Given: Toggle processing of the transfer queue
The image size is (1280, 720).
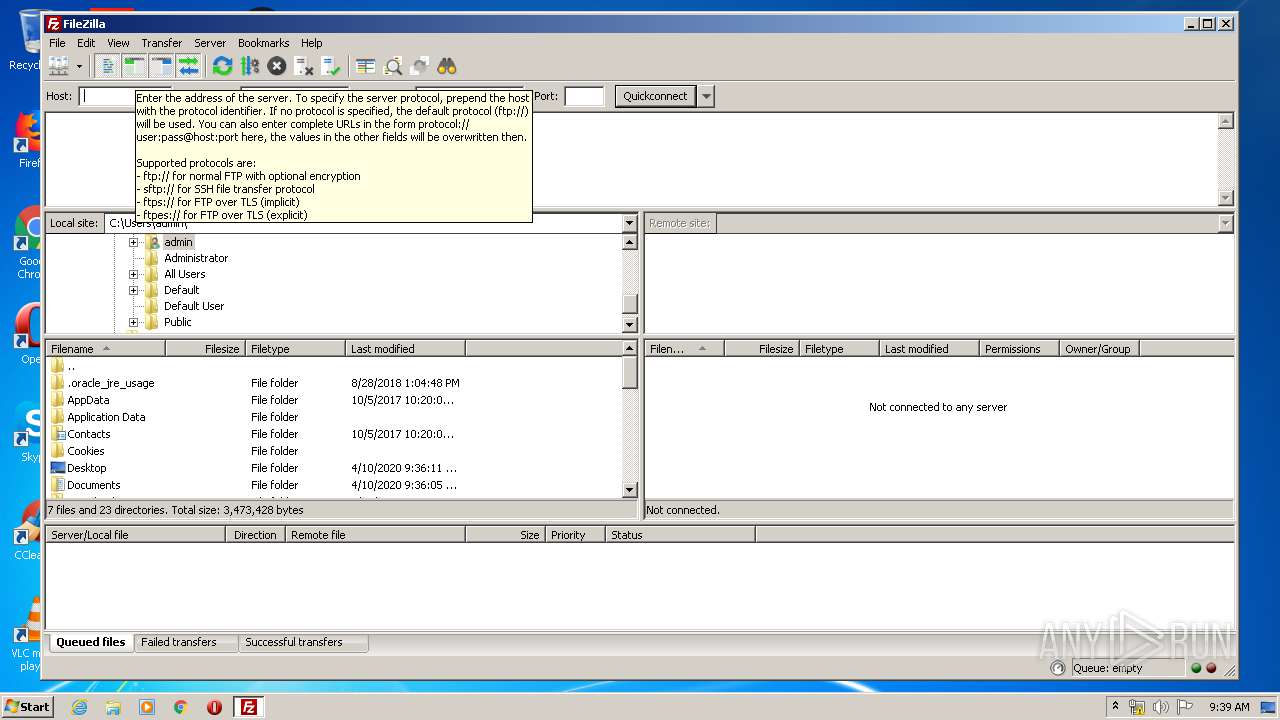Looking at the screenshot, I should tap(250, 66).
